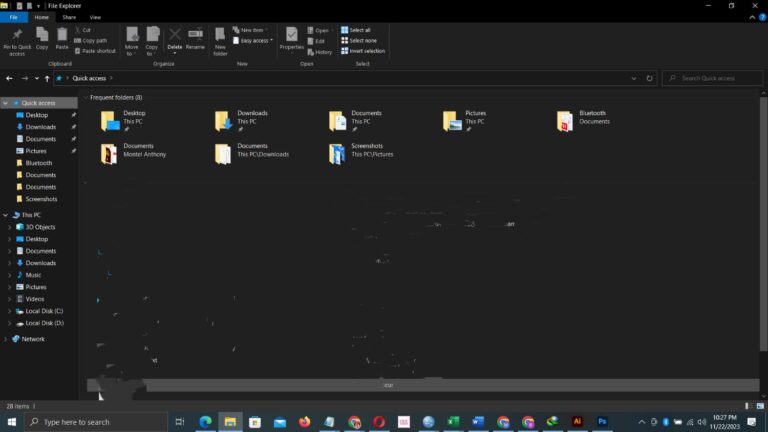Go back with the back arrow

(x=9, y=78)
